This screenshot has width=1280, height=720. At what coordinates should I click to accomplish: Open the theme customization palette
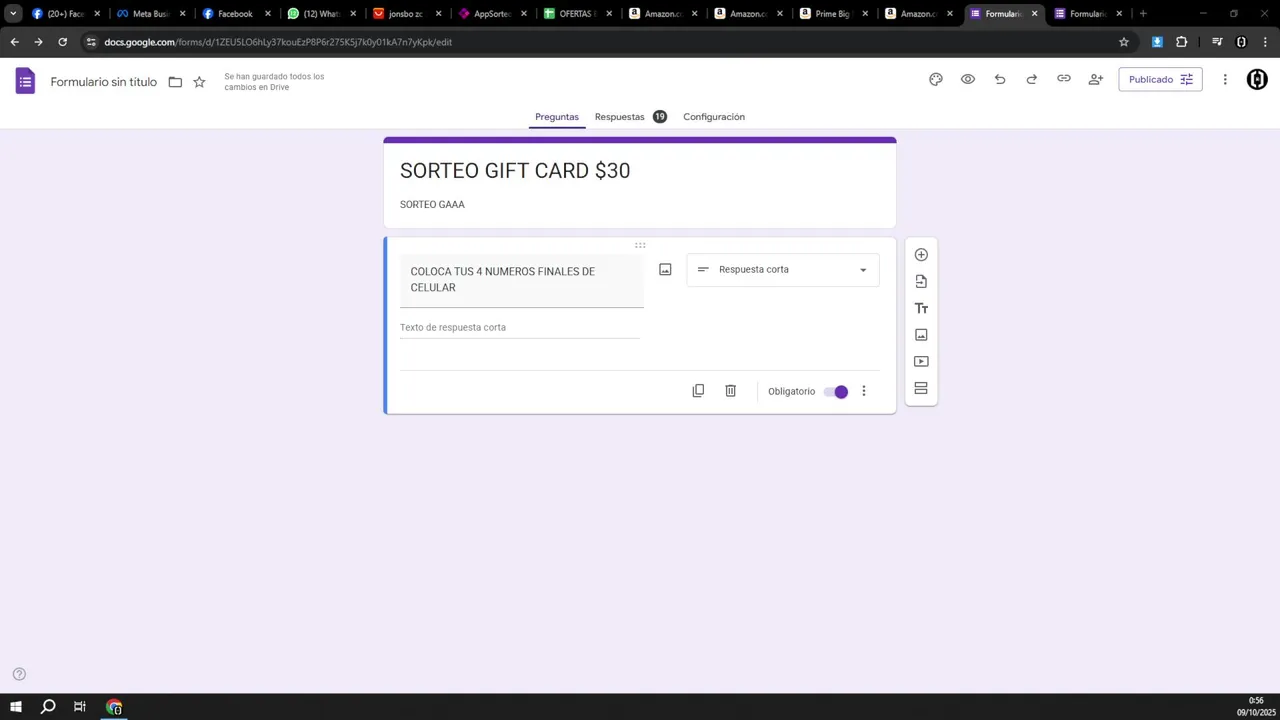click(x=936, y=79)
